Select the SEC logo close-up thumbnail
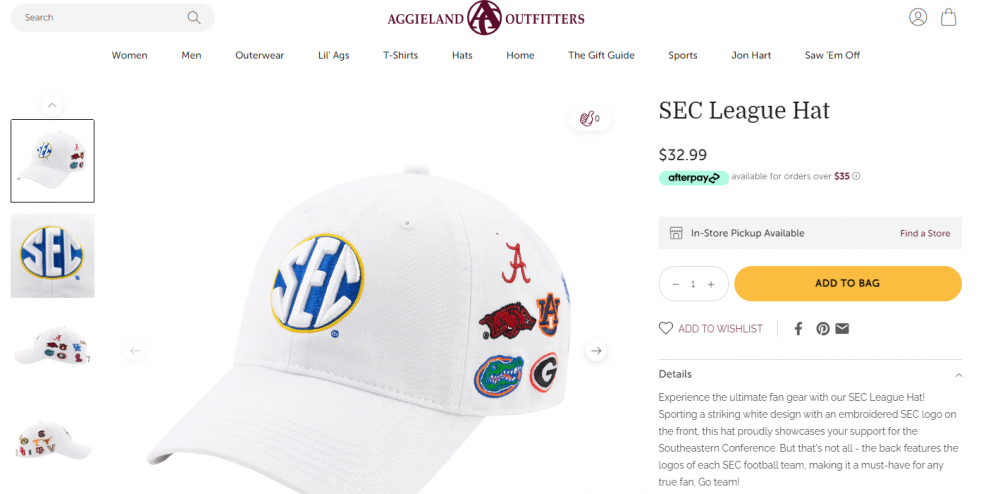Viewport: 1000px width, 494px height. 52,256
